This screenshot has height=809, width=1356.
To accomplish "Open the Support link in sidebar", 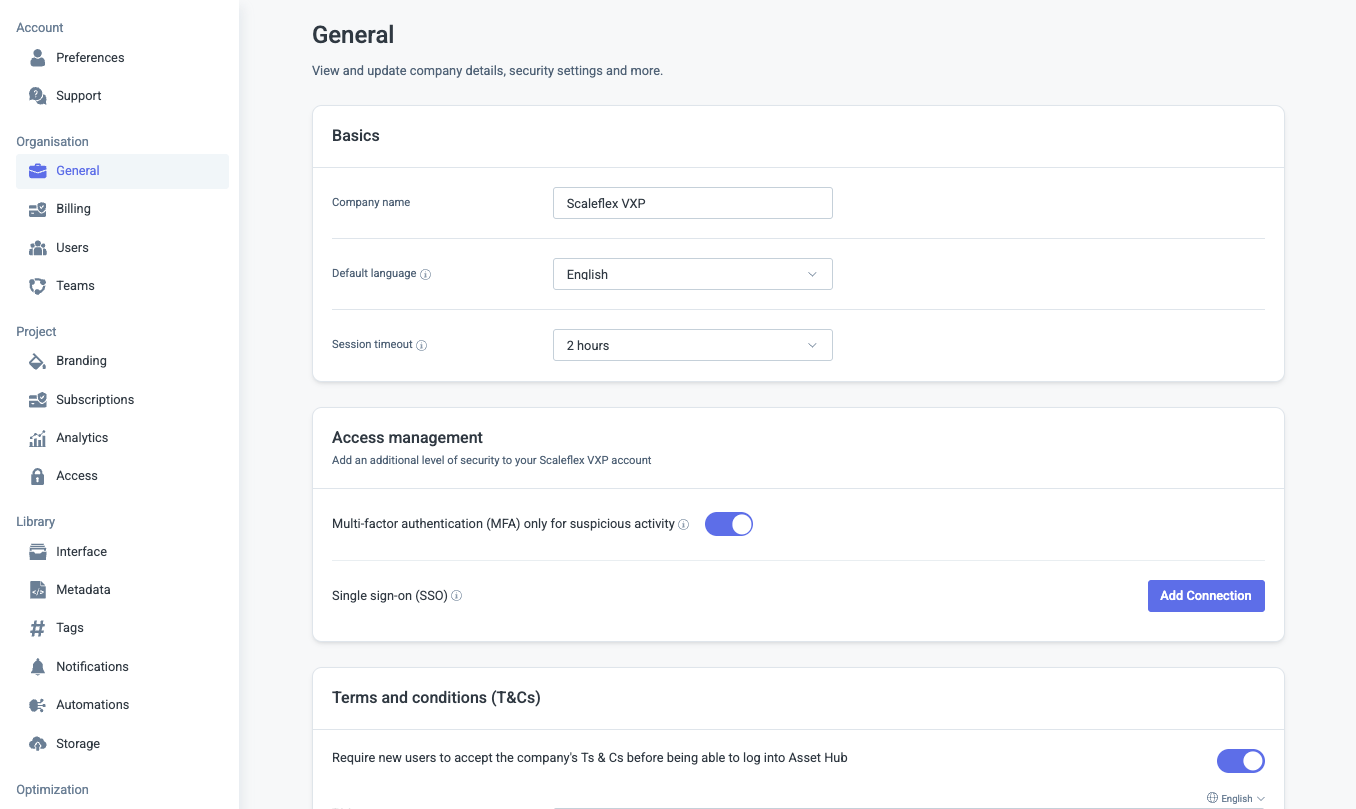I will (x=78, y=96).
